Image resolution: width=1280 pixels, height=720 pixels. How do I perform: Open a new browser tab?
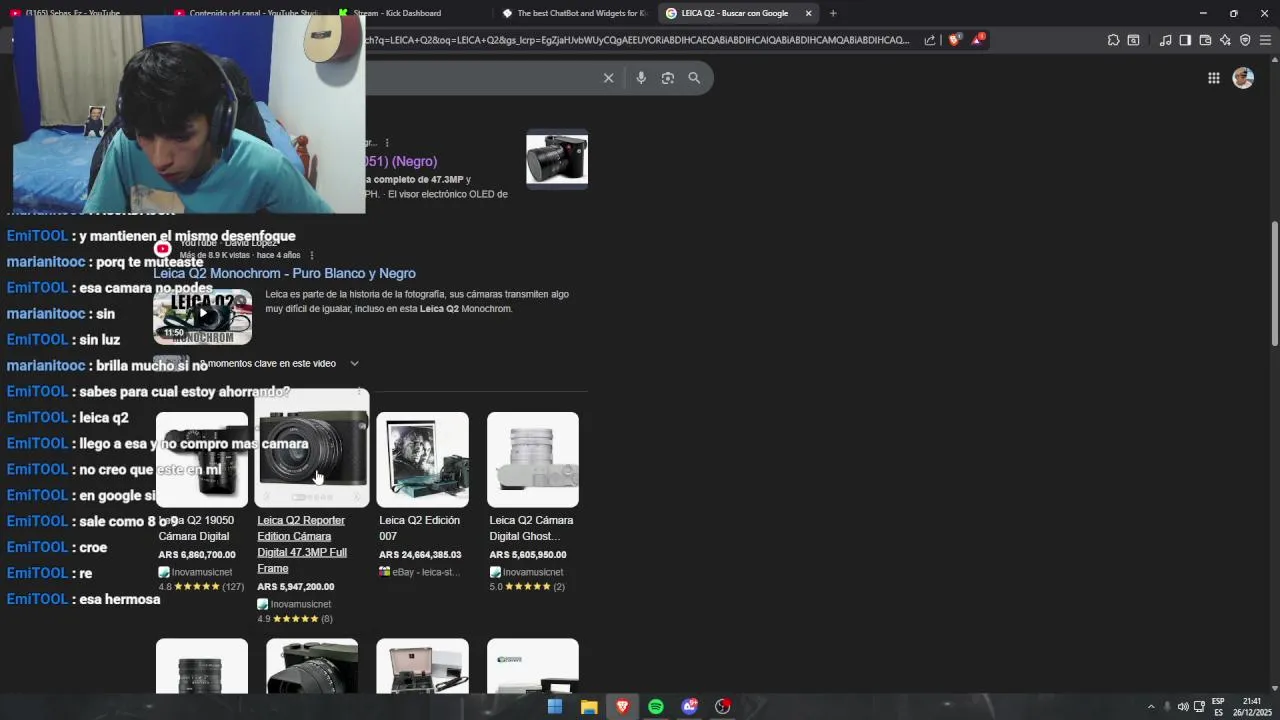833,13
